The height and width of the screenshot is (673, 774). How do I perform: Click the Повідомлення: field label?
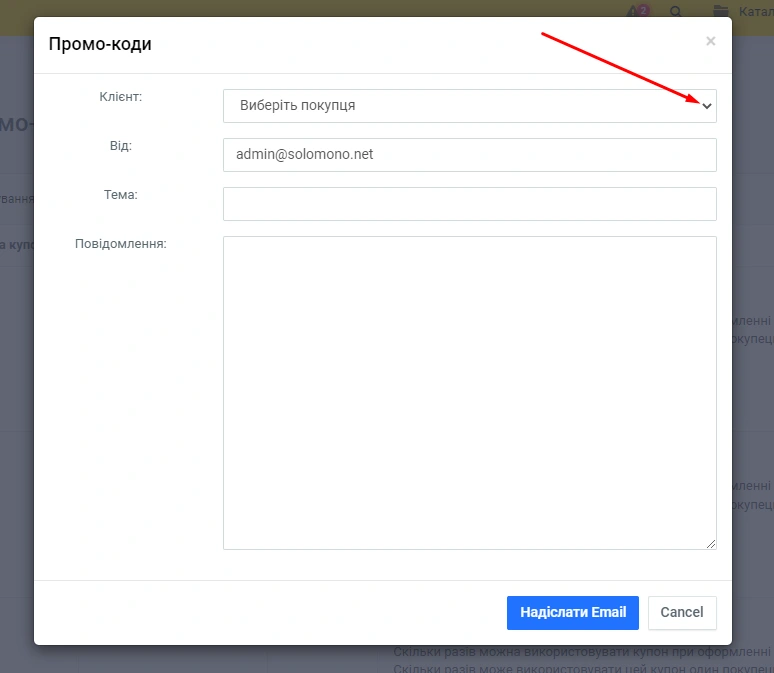(121, 244)
